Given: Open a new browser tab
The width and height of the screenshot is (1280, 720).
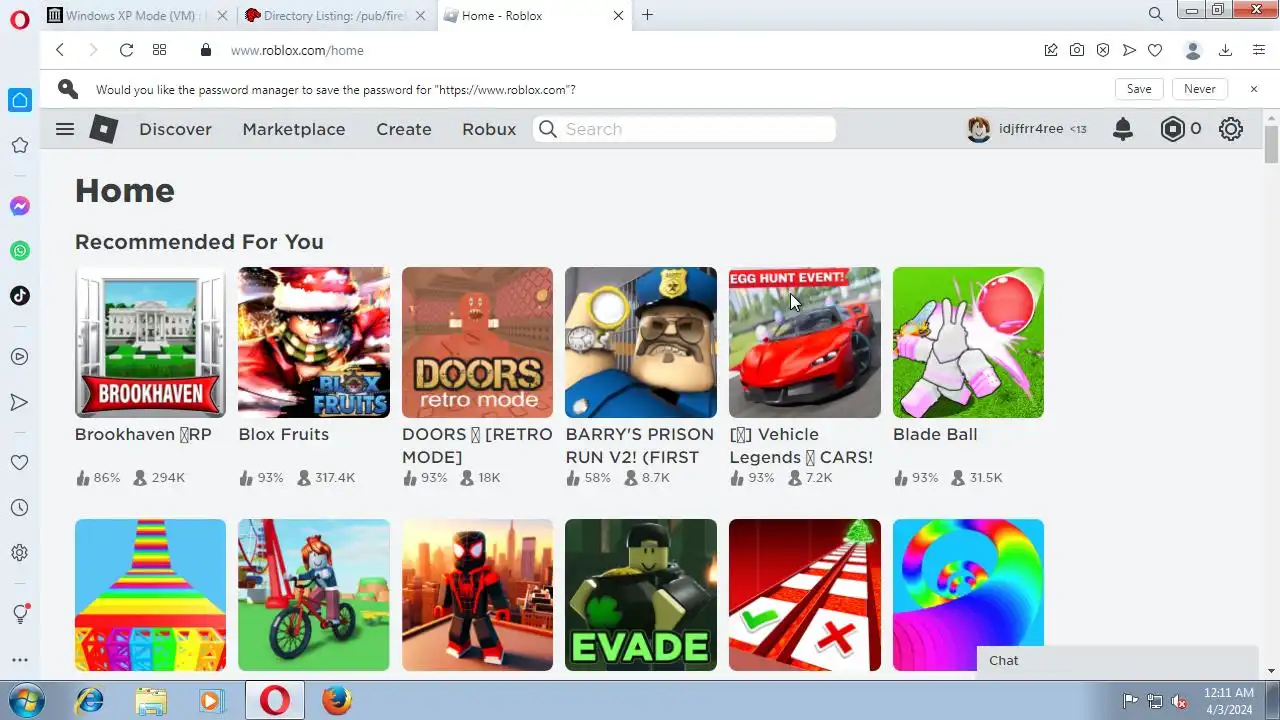Looking at the screenshot, I should tap(647, 15).
